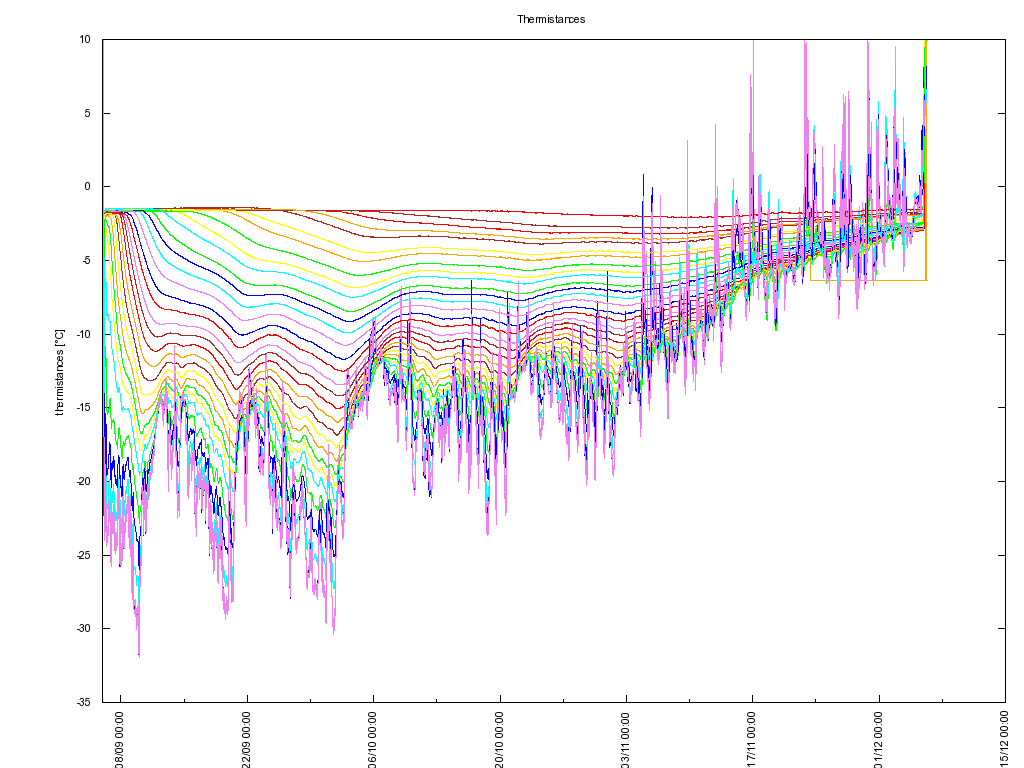This screenshot has width=1024, height=768.
Task: Click the 17/11 00:00 date label
Action: [x=752, y=739]
